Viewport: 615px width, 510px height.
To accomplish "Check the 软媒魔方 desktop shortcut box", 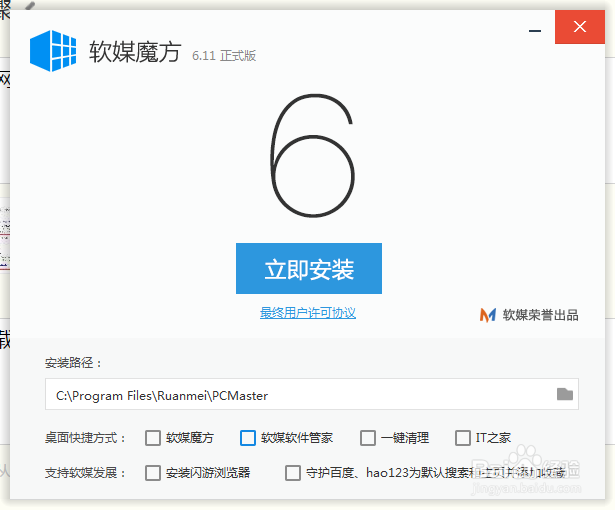I will (153, 438).
